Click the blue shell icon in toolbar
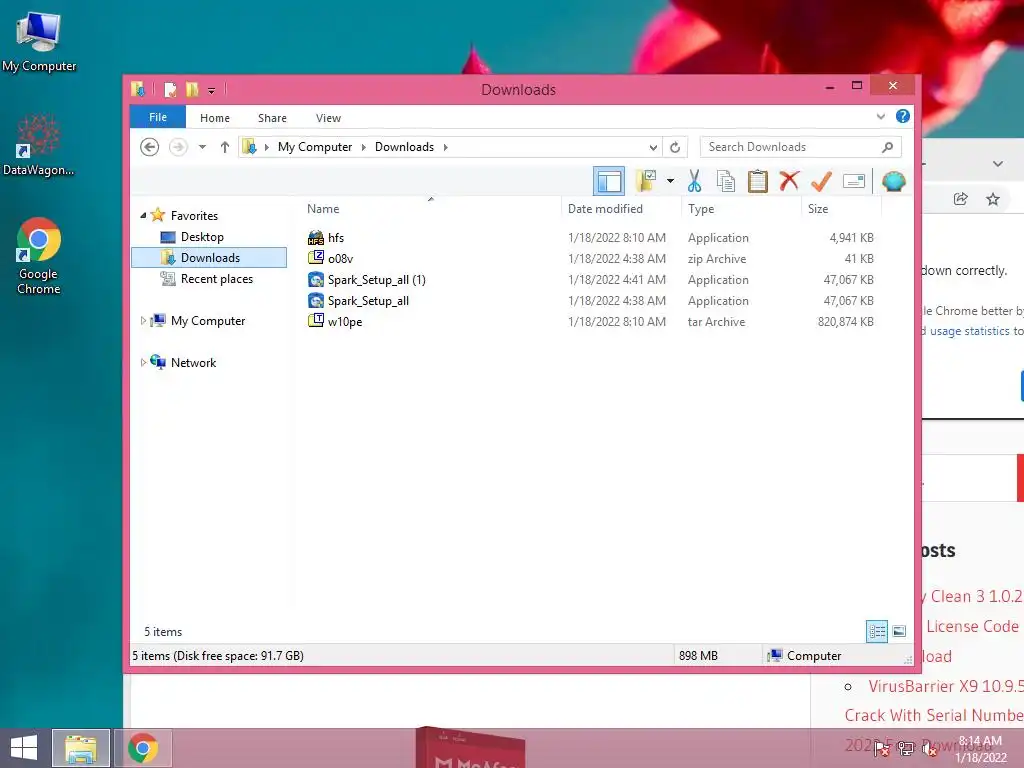 pyautogui.click(x=893, y=181)
